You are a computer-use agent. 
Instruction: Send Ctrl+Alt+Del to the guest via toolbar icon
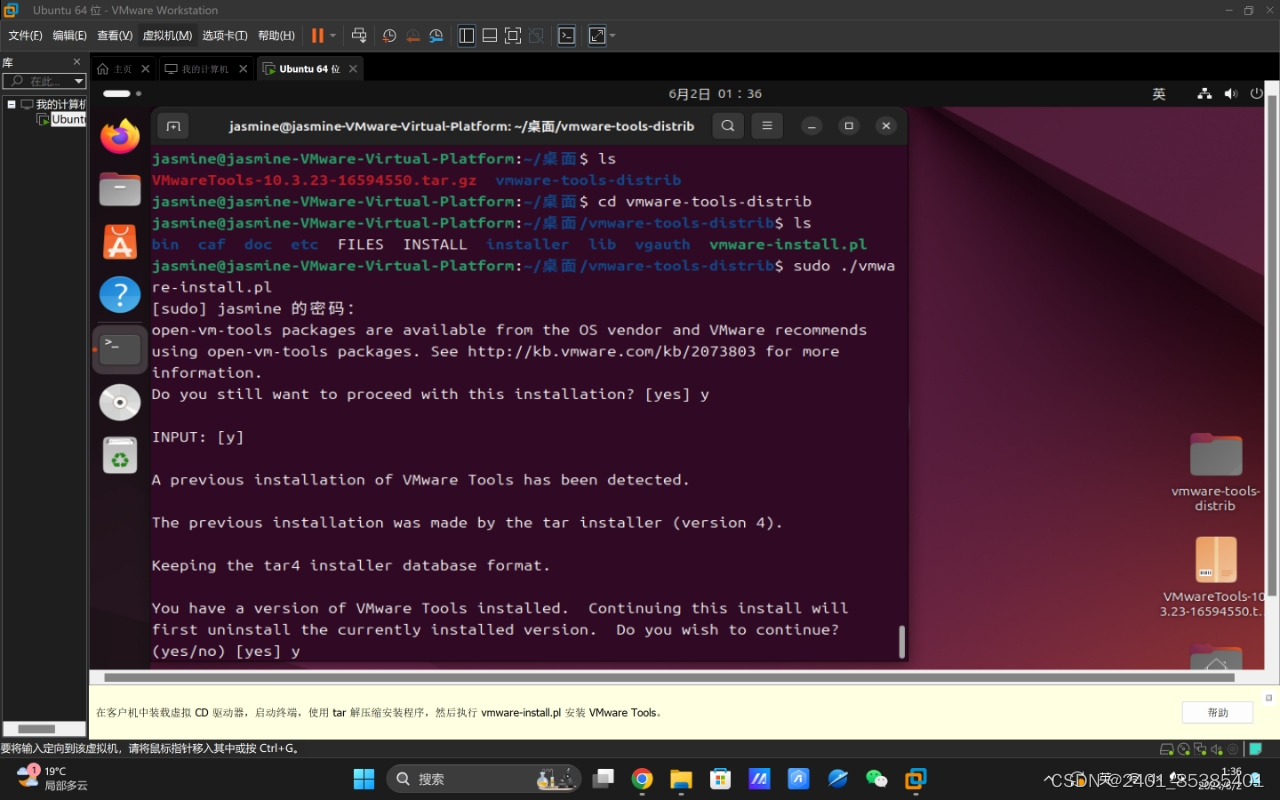click(359, 35)
